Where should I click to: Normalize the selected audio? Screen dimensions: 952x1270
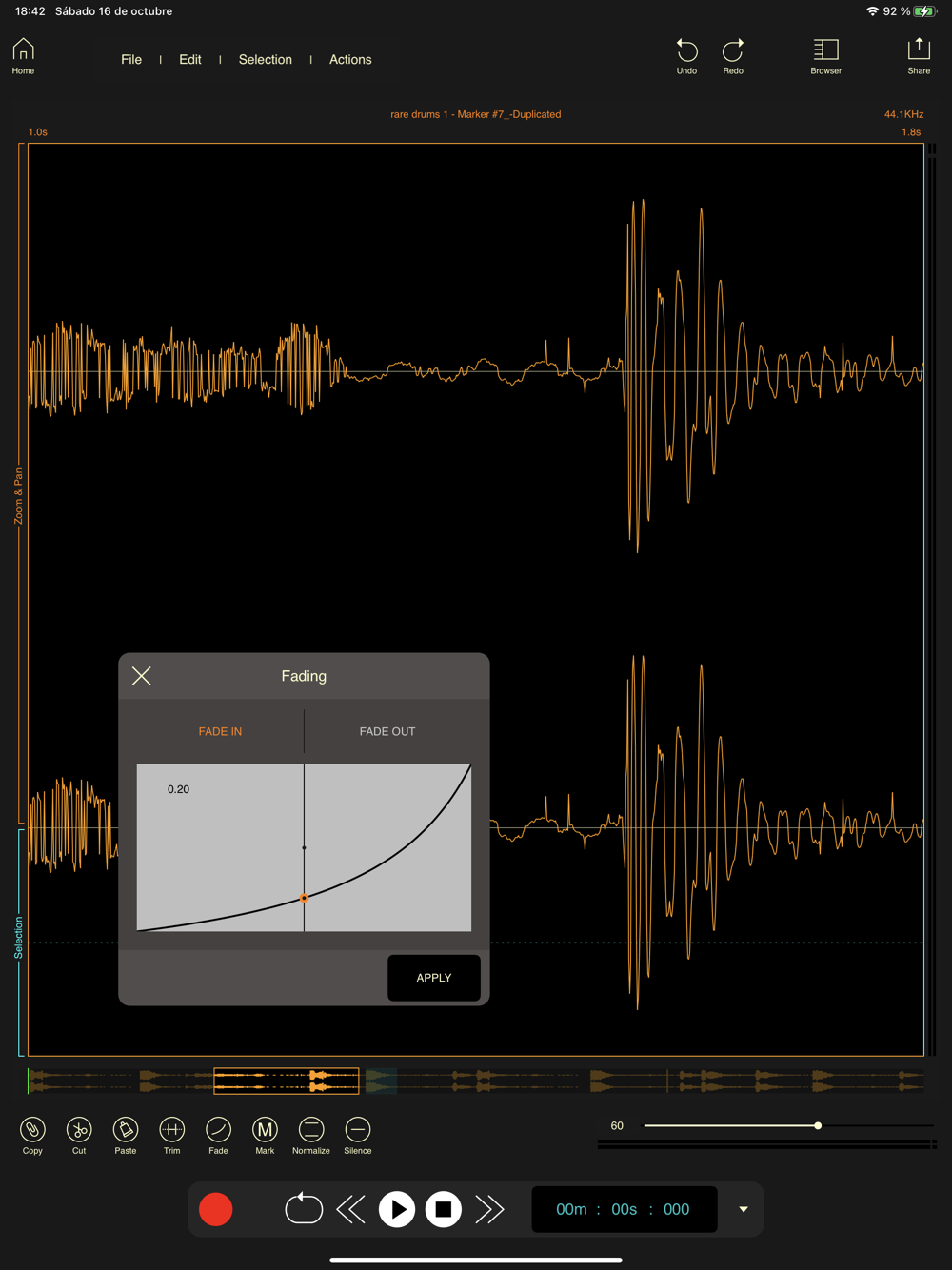pos(311,1136)
